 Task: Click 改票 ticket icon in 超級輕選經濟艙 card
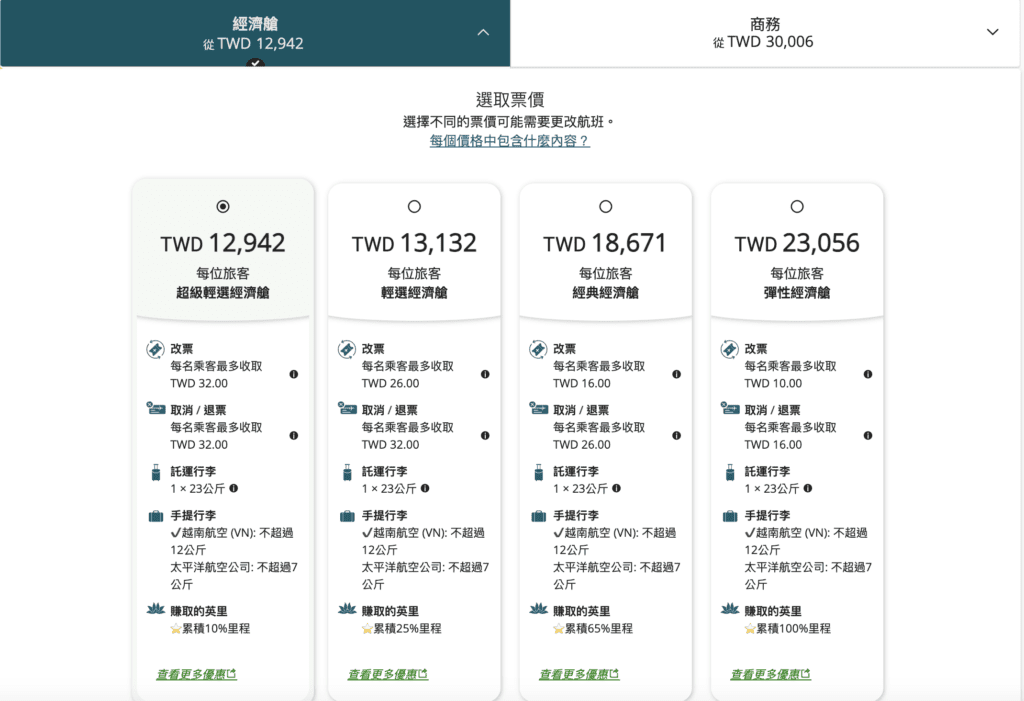pos(155,350)
